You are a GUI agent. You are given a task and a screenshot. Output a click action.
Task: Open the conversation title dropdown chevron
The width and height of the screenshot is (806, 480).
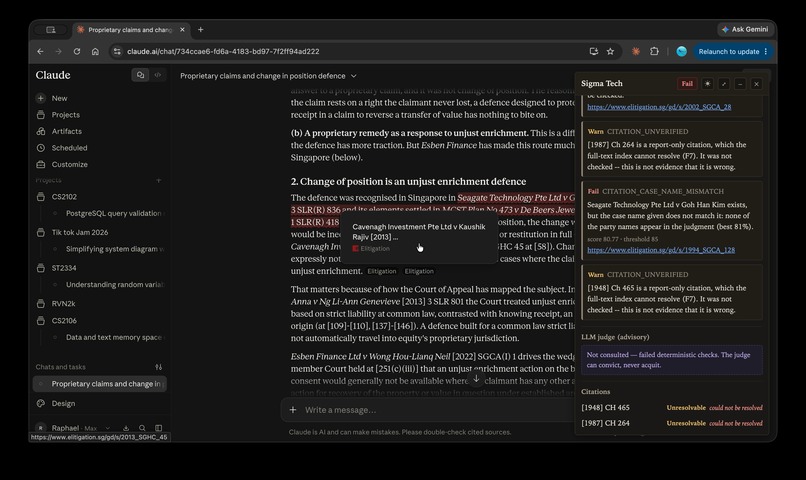[x=354, y=76]
